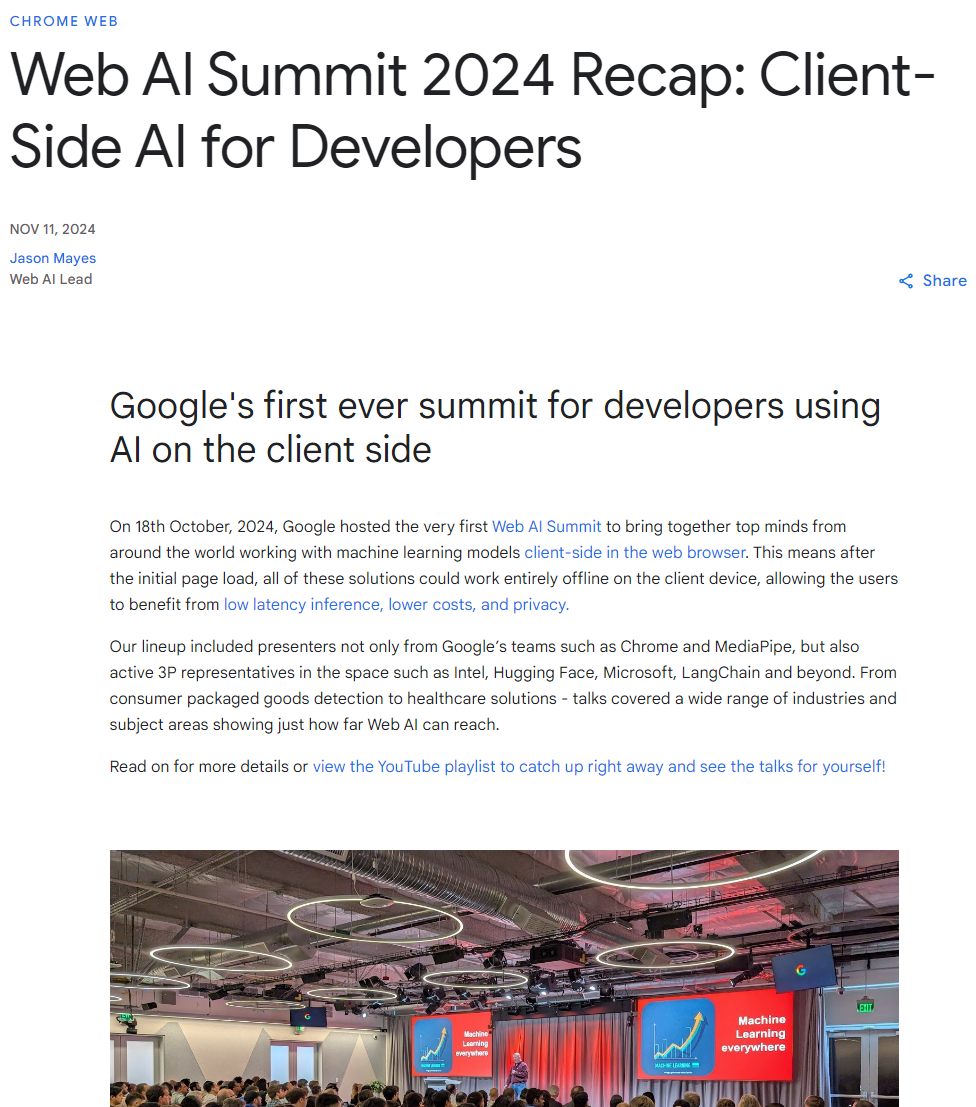The height and width of the screenshot is (1107, 976).
Task: Open the Chrome Web category link
Action: 64,21
